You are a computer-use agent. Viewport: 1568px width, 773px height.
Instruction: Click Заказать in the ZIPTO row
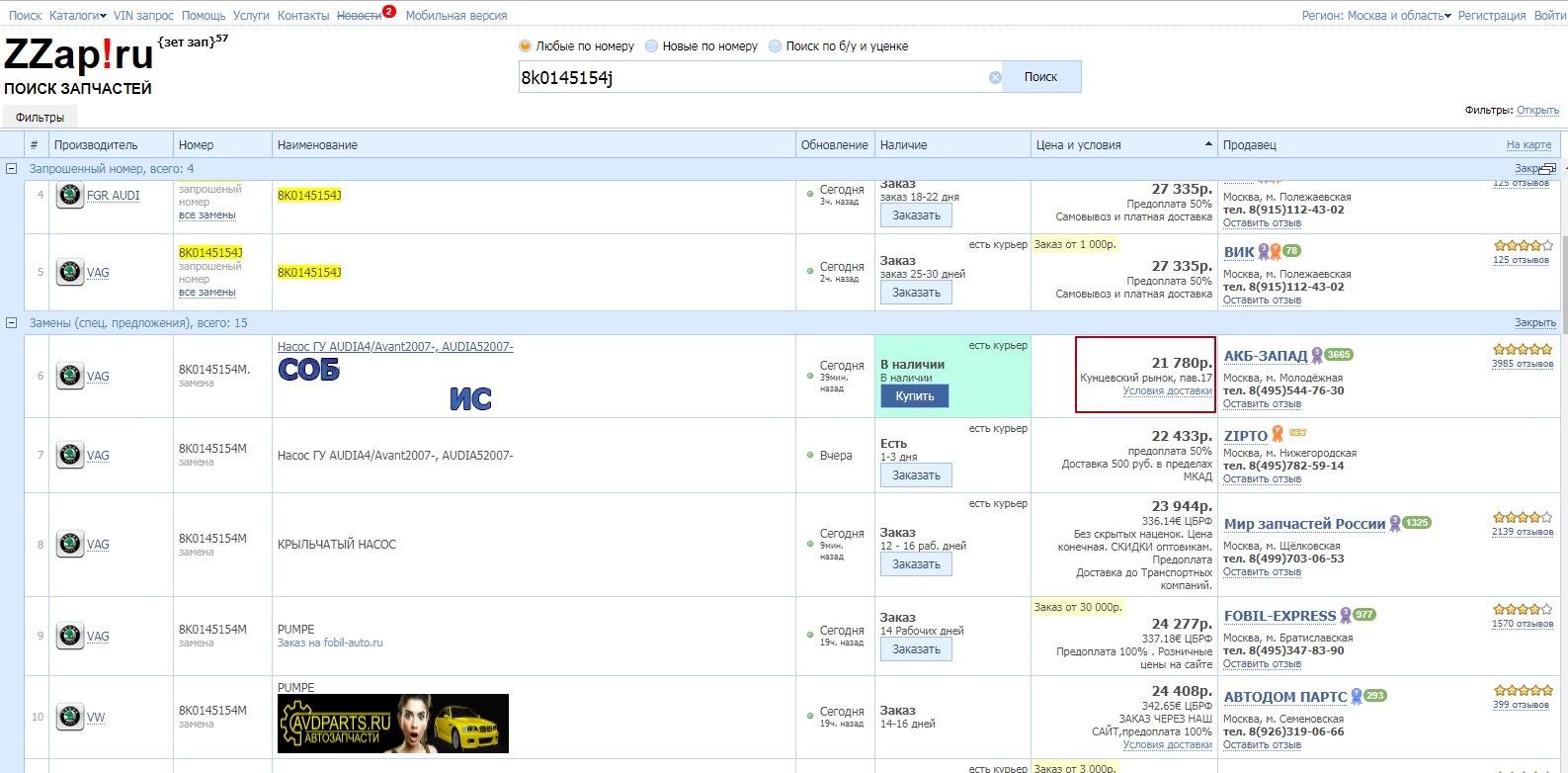917,475
